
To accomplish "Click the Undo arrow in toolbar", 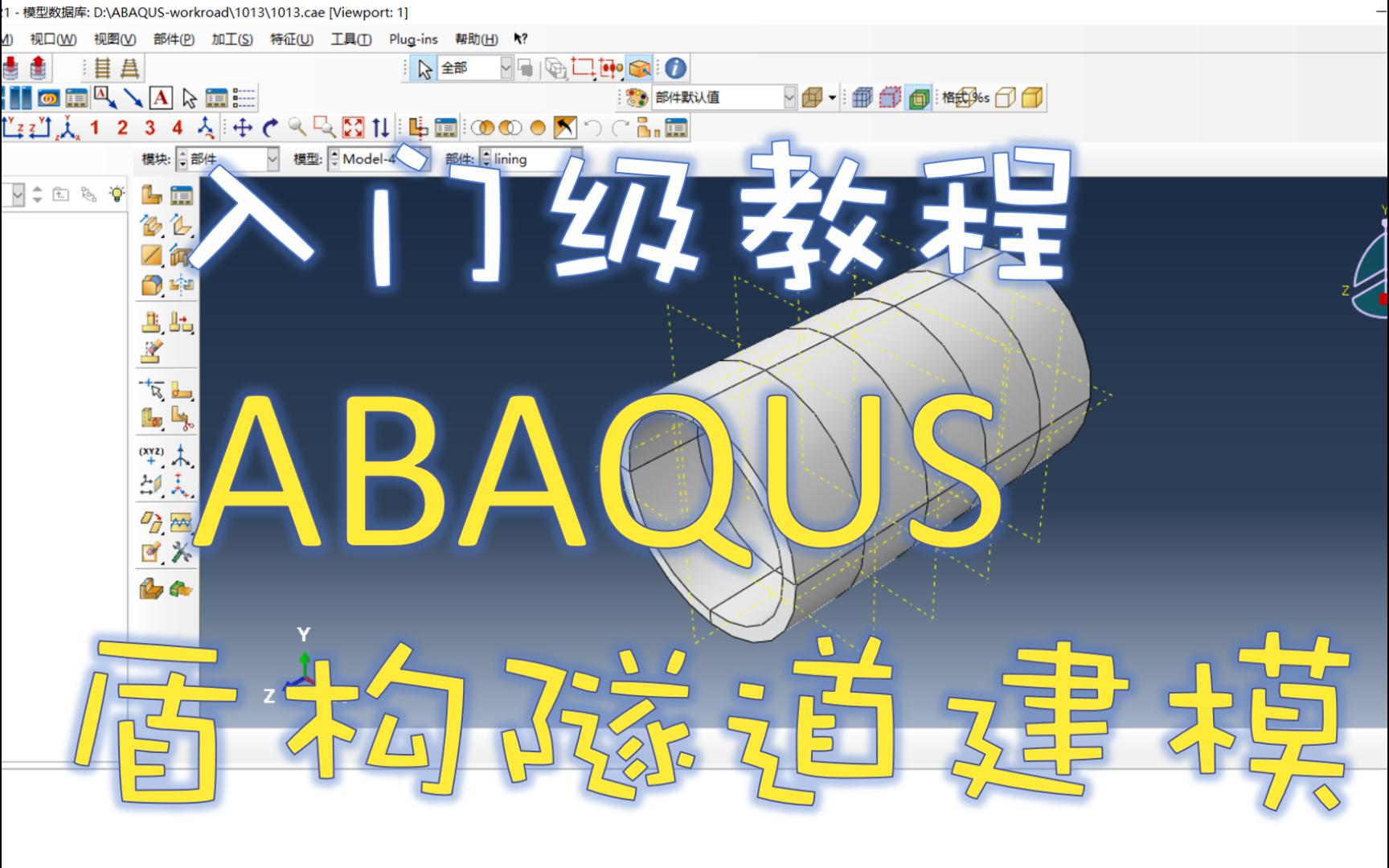I will click(593, 128).
